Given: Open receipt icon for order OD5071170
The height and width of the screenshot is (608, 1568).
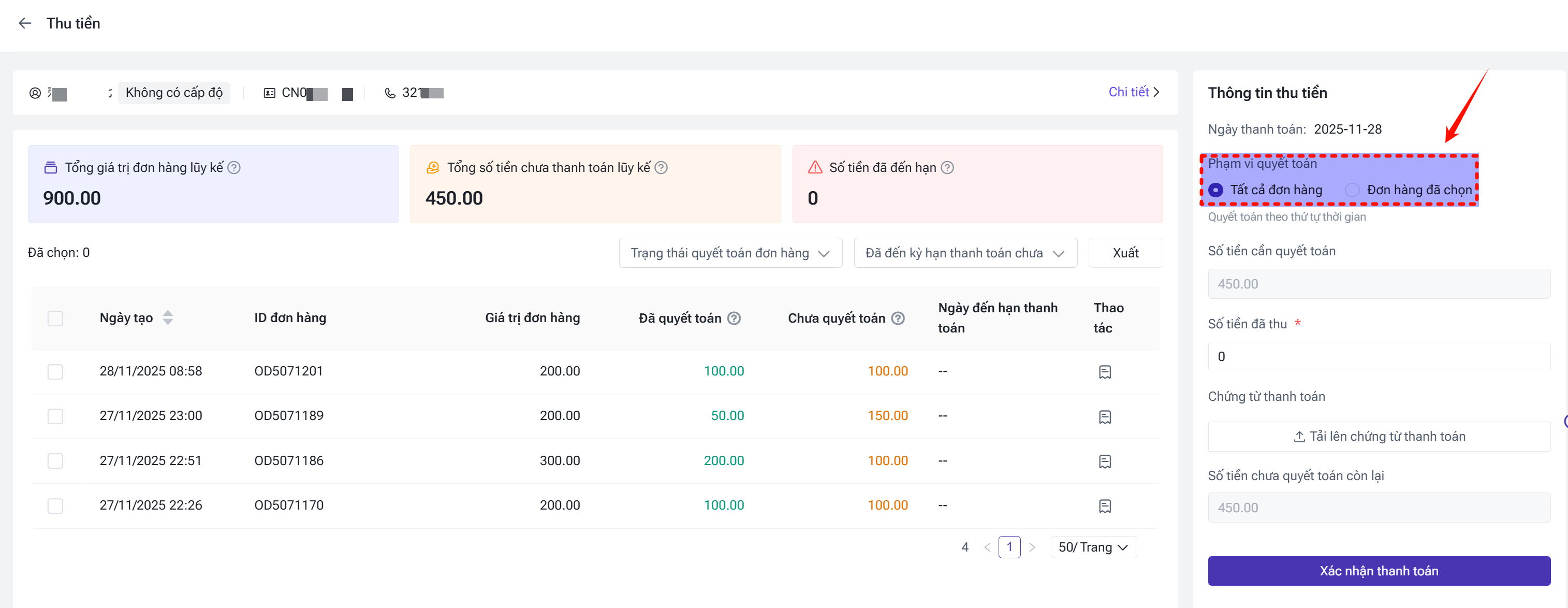Looking at the screenshot, I should coord(1104,505).
